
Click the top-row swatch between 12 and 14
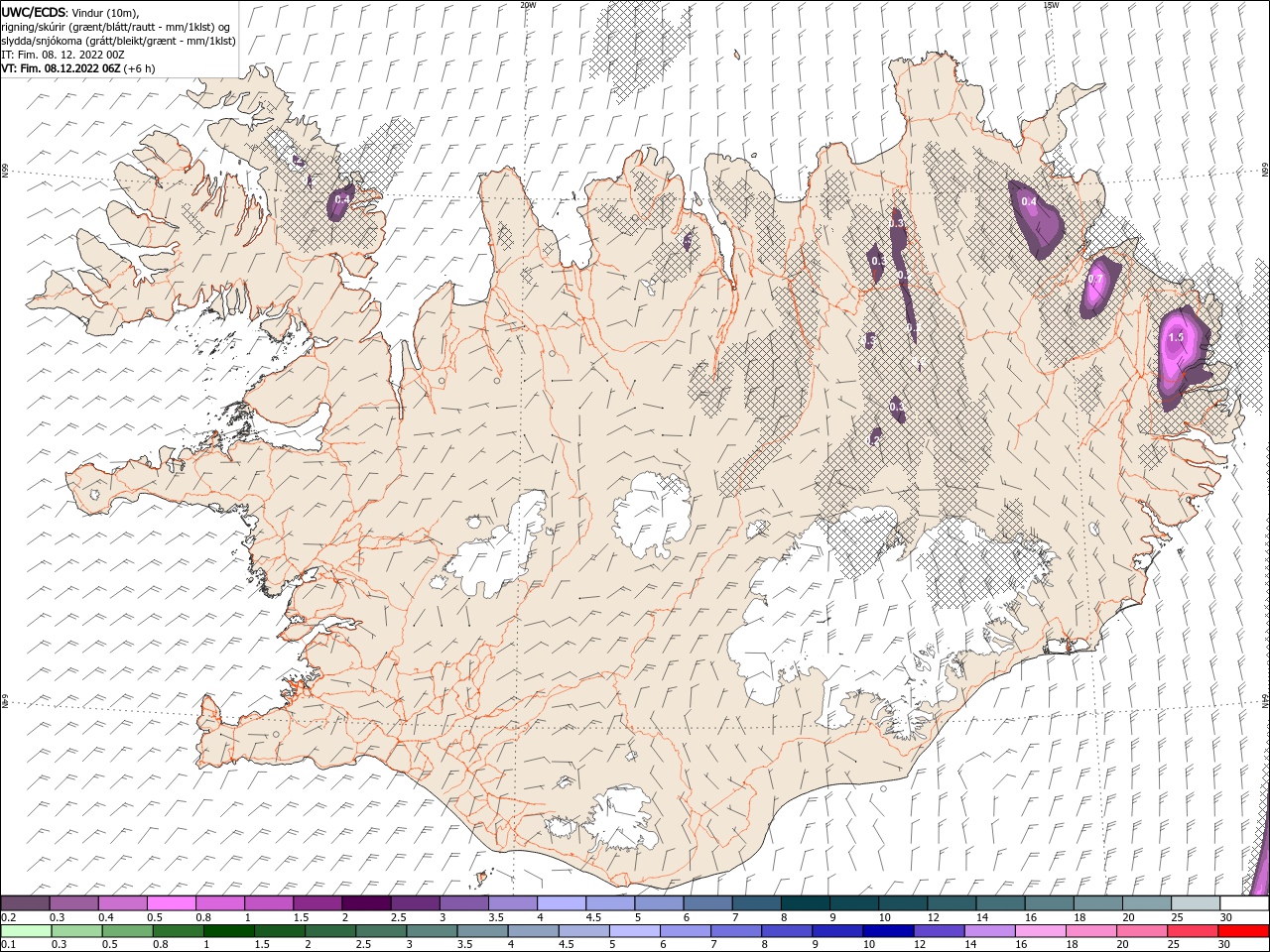(952, 903)
